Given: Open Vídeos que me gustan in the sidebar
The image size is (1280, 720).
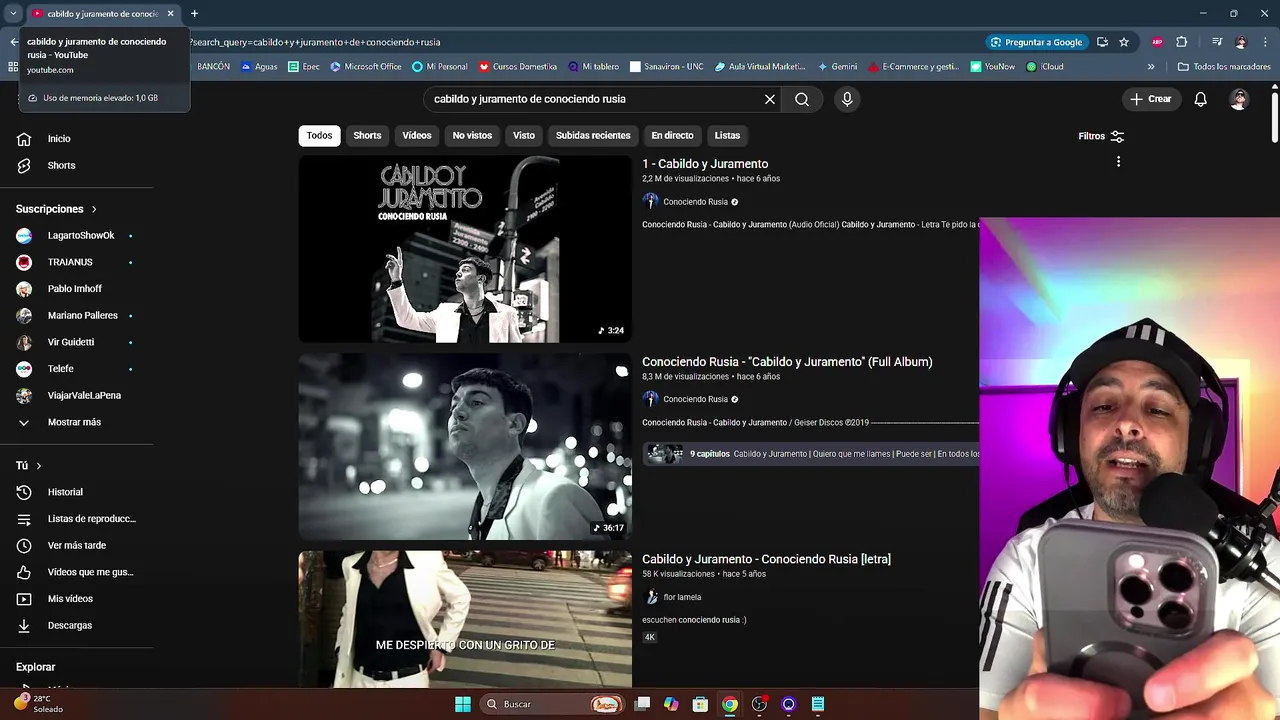Looking at the screenshot, I should tap(76, 572).
